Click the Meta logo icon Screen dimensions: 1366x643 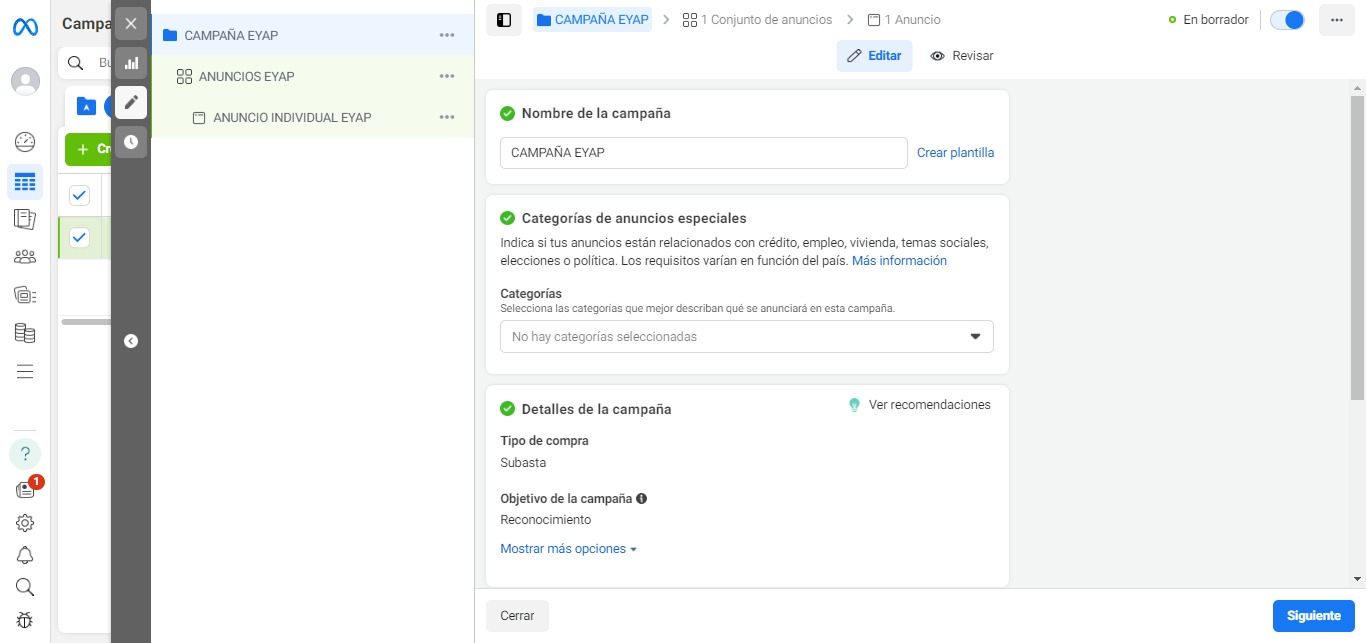pos(25,27)
